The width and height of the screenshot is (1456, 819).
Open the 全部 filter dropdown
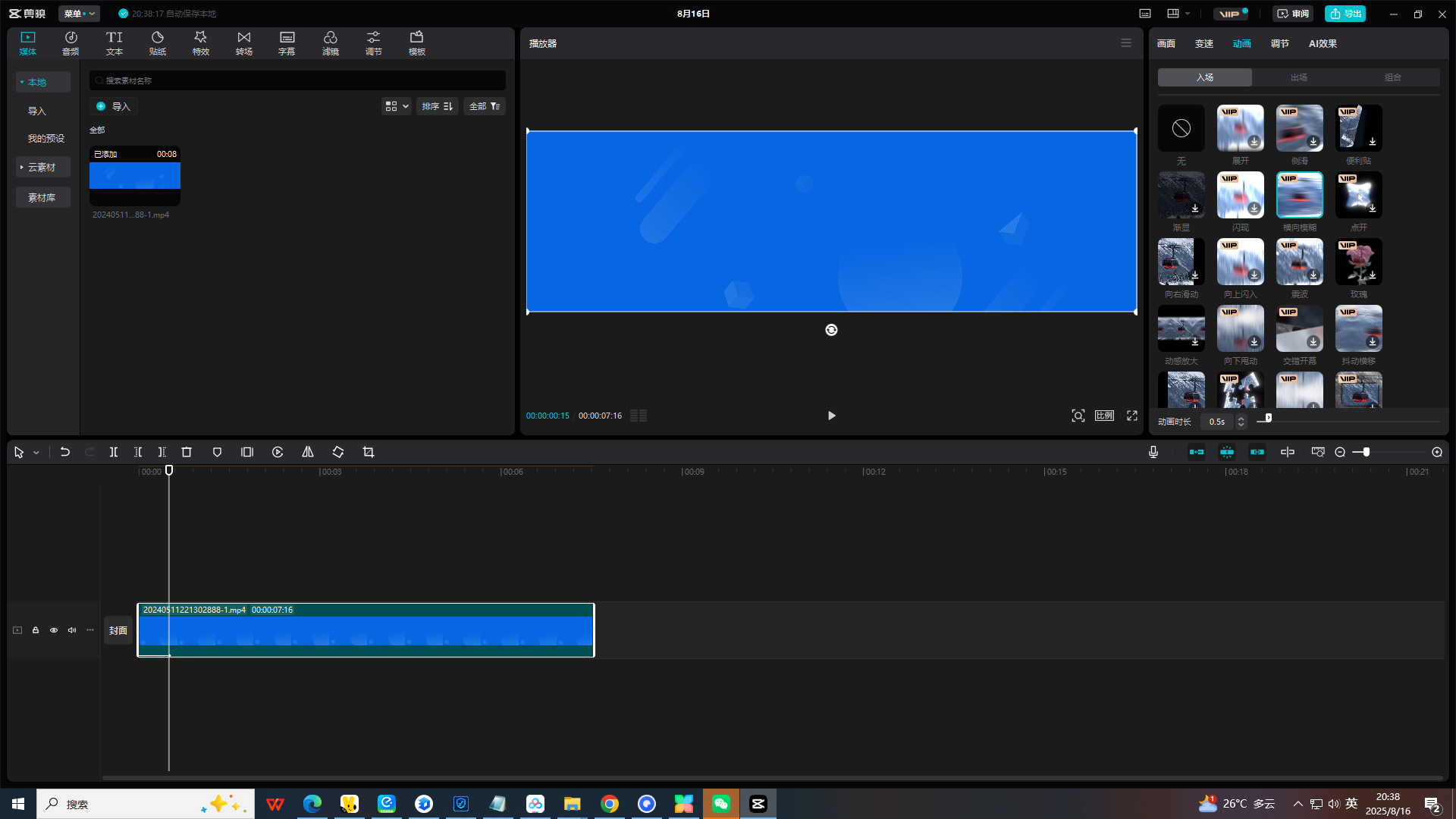point(484,106)
